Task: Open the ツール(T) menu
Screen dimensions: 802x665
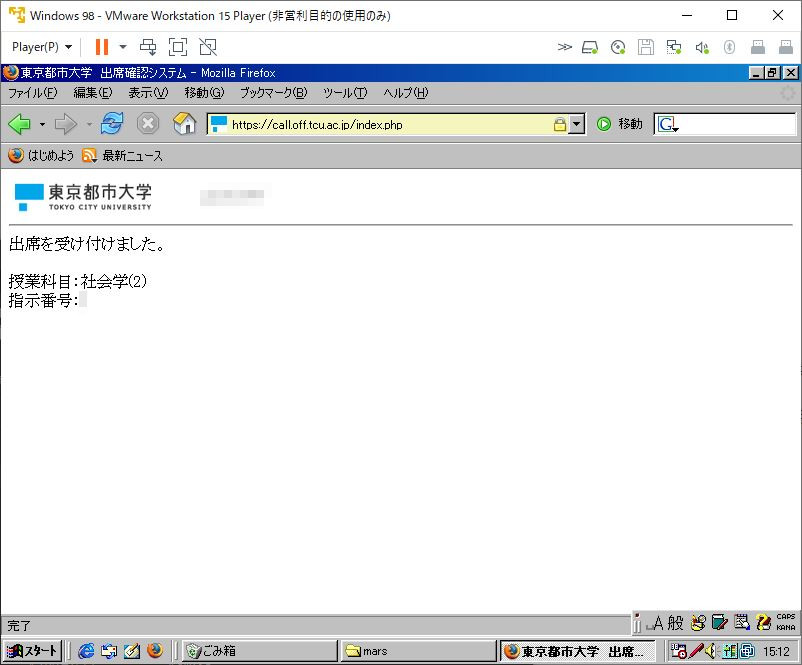Action: pyautogui.click(x=345, y=93)
